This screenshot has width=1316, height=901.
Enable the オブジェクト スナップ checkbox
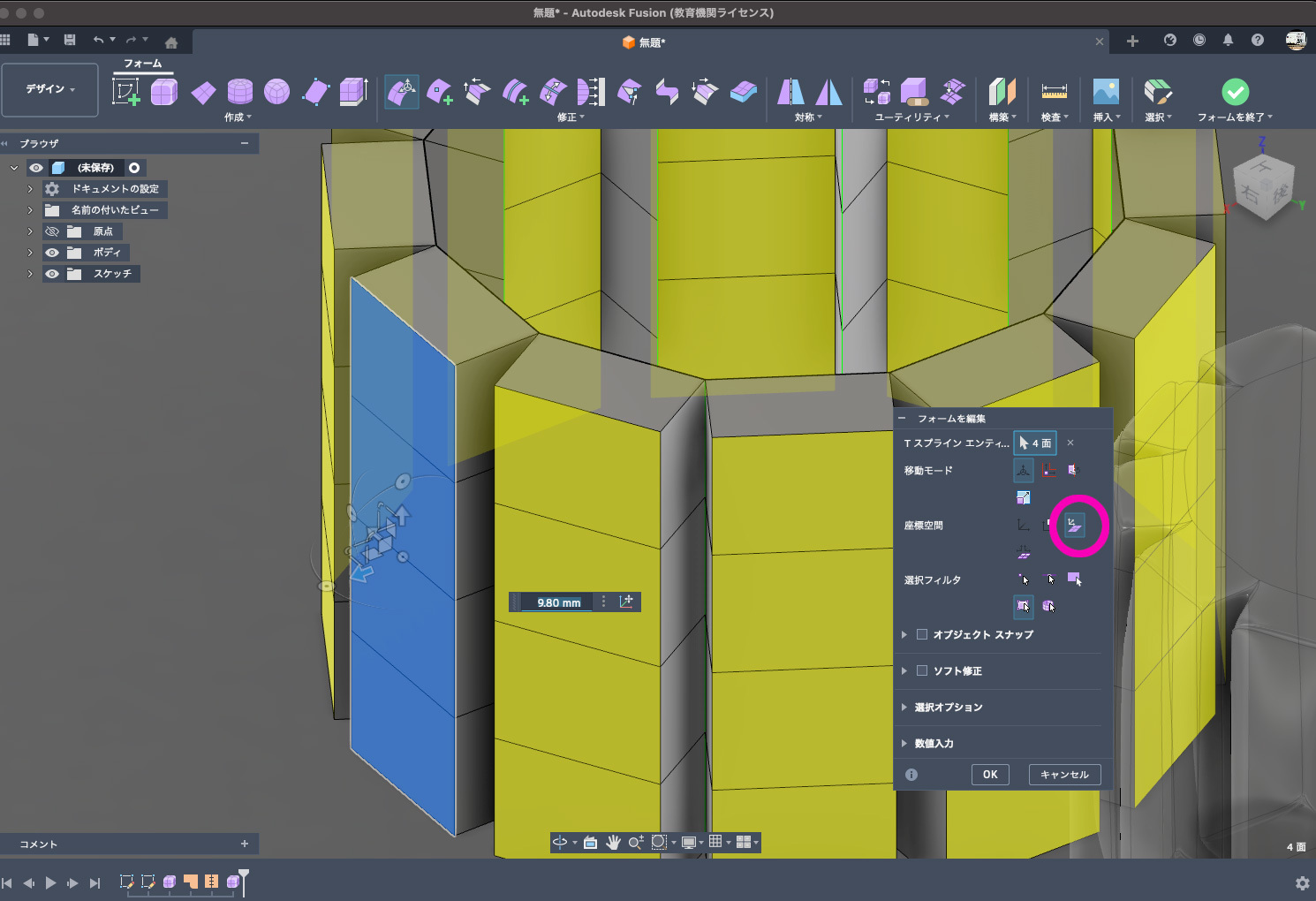[x=922, y=634]
